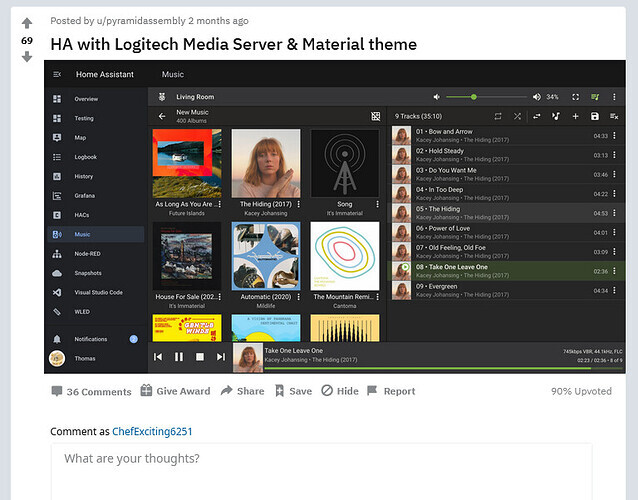638x500 pixels.
Task: Go back from New Music list
Action: [162, 116]
